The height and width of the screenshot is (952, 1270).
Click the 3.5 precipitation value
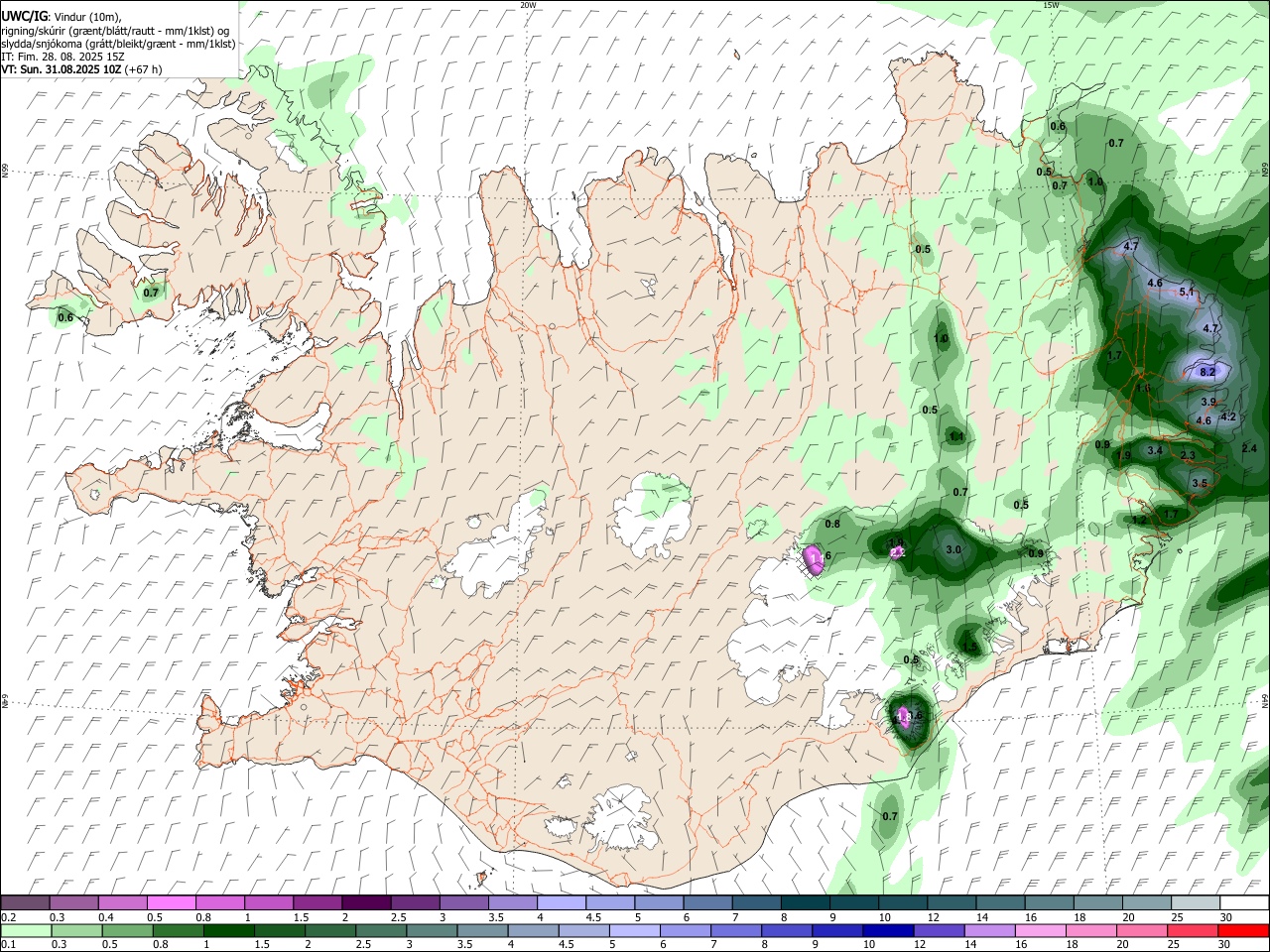tap(1200, 483)
